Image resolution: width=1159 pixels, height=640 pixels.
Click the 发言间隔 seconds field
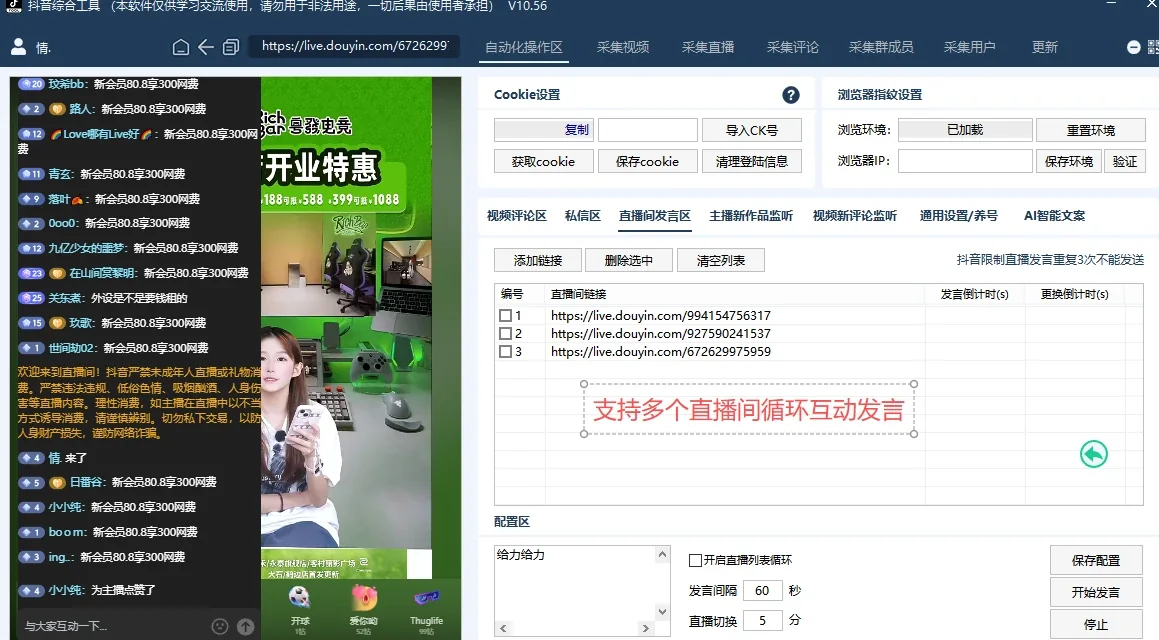[x=763, y=590]
